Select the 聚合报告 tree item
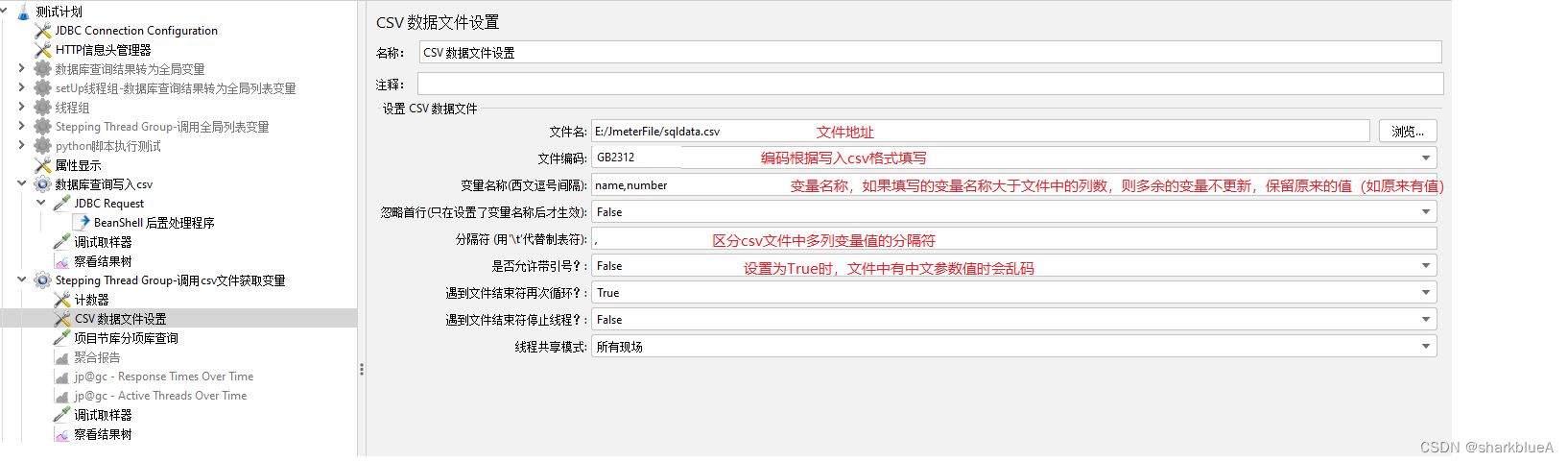The height and width of the screenshot is (462, 1568). pos(97,357)
